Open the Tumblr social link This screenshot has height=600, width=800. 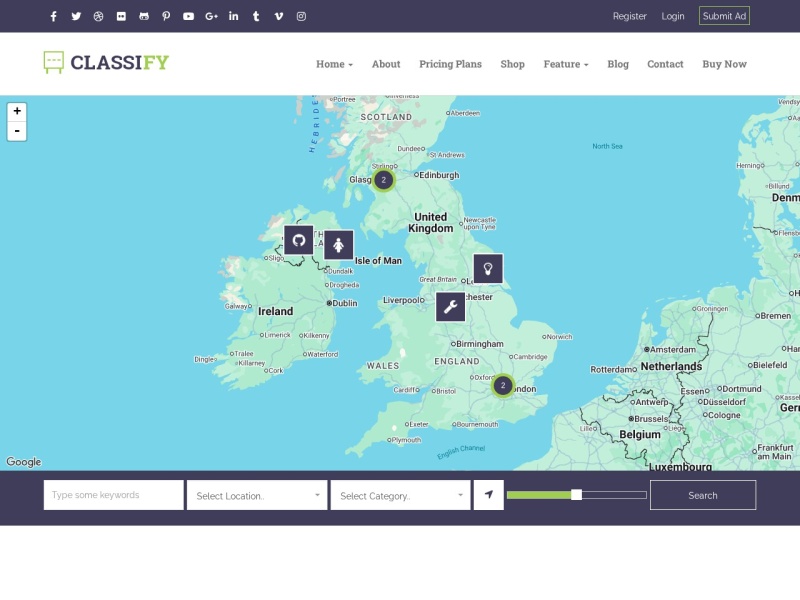[x=256, y=16]
